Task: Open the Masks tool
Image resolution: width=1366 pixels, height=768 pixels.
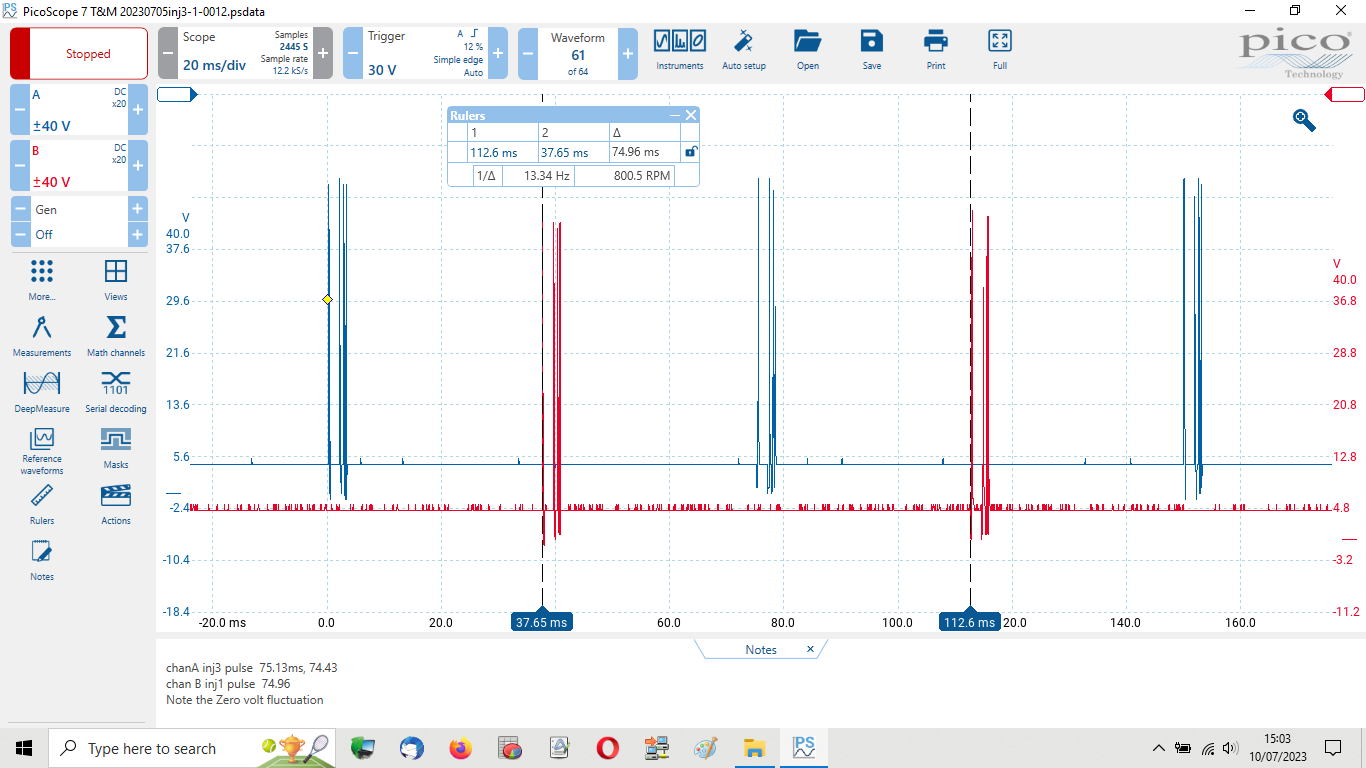Action: click(116, 447)
